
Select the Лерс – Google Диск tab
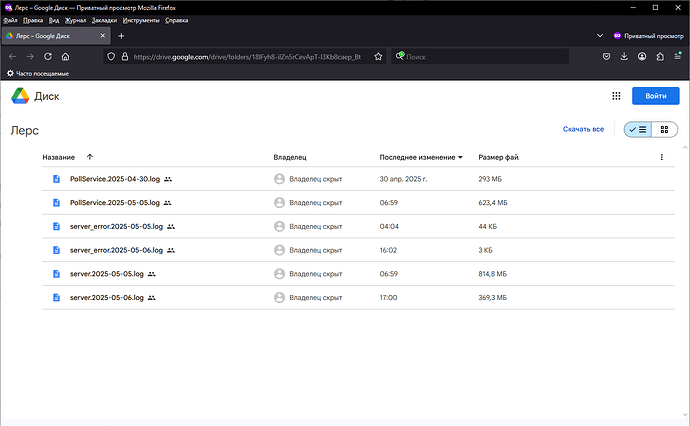point(56,36)
